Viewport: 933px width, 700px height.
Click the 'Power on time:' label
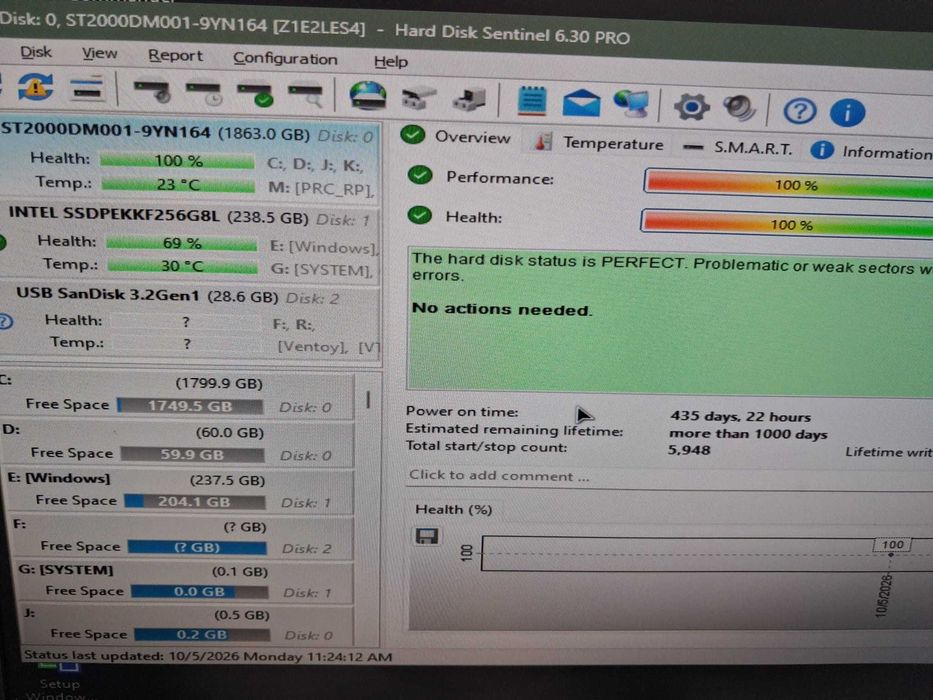click(462, 411)
